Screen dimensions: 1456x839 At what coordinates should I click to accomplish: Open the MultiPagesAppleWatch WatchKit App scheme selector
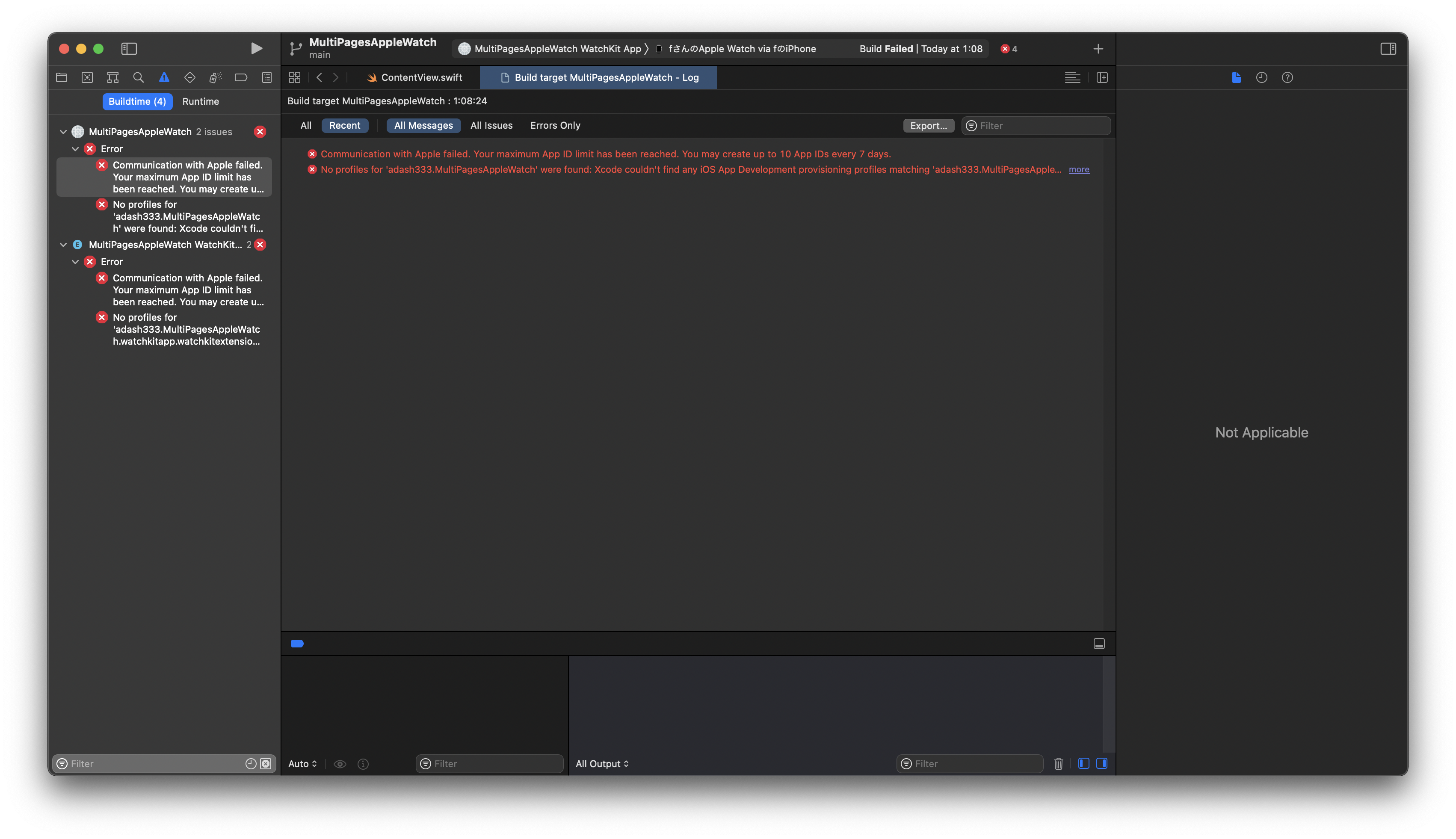pyautogui.click(x=551, y=49)
